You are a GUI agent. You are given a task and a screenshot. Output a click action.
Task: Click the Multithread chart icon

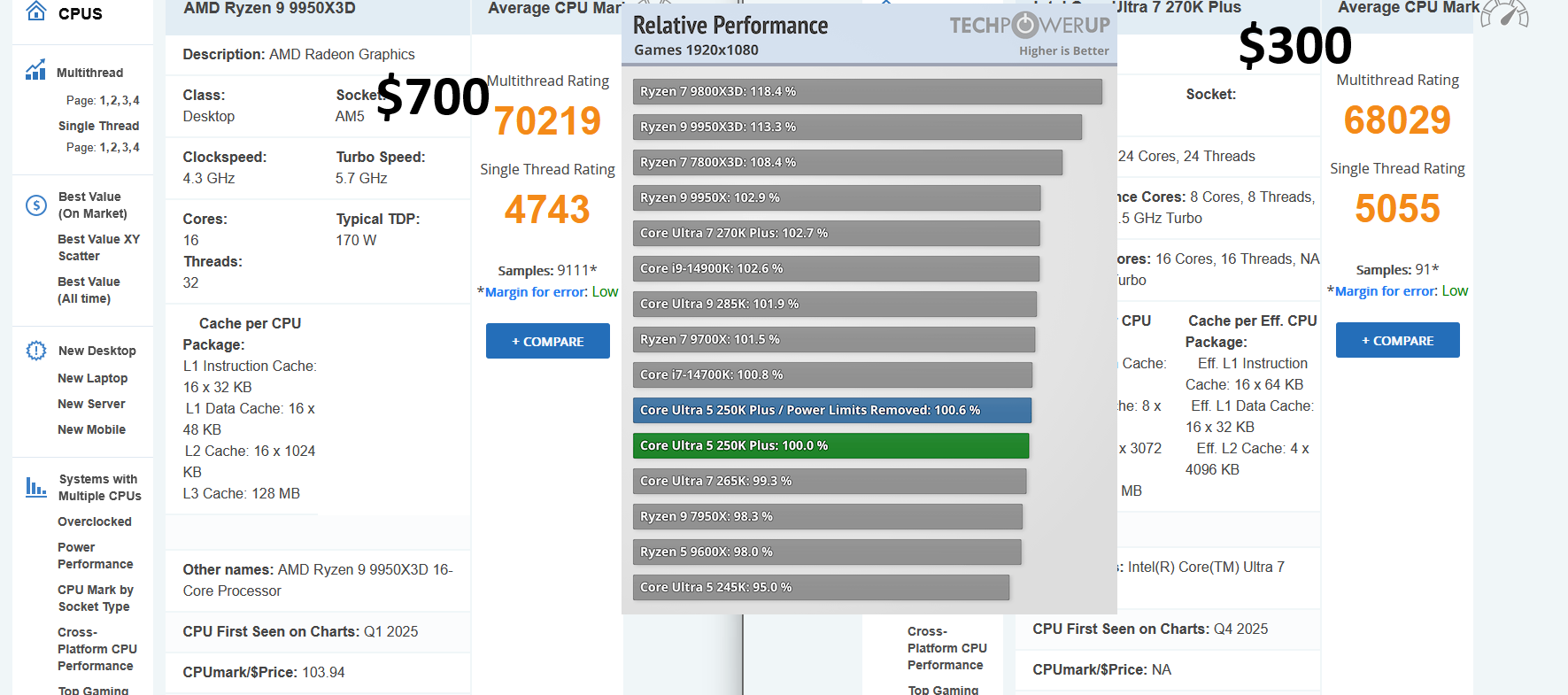[x=36, y=70]
